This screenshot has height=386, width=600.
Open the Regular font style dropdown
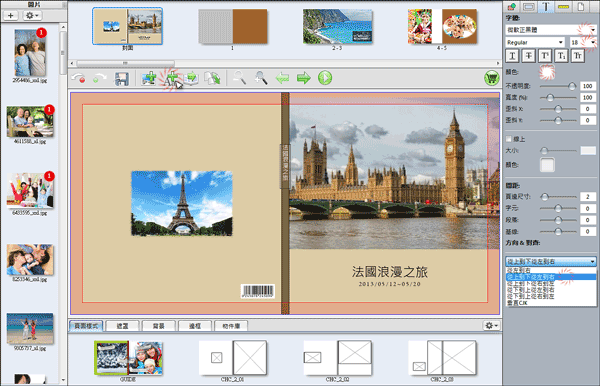535,42
